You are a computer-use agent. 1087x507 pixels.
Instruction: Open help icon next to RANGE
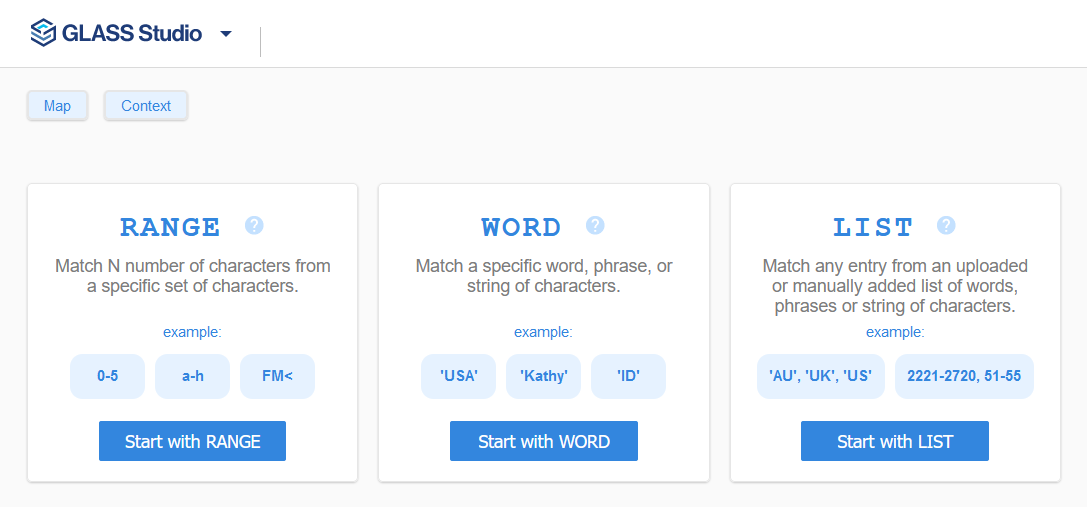(254, 225)
